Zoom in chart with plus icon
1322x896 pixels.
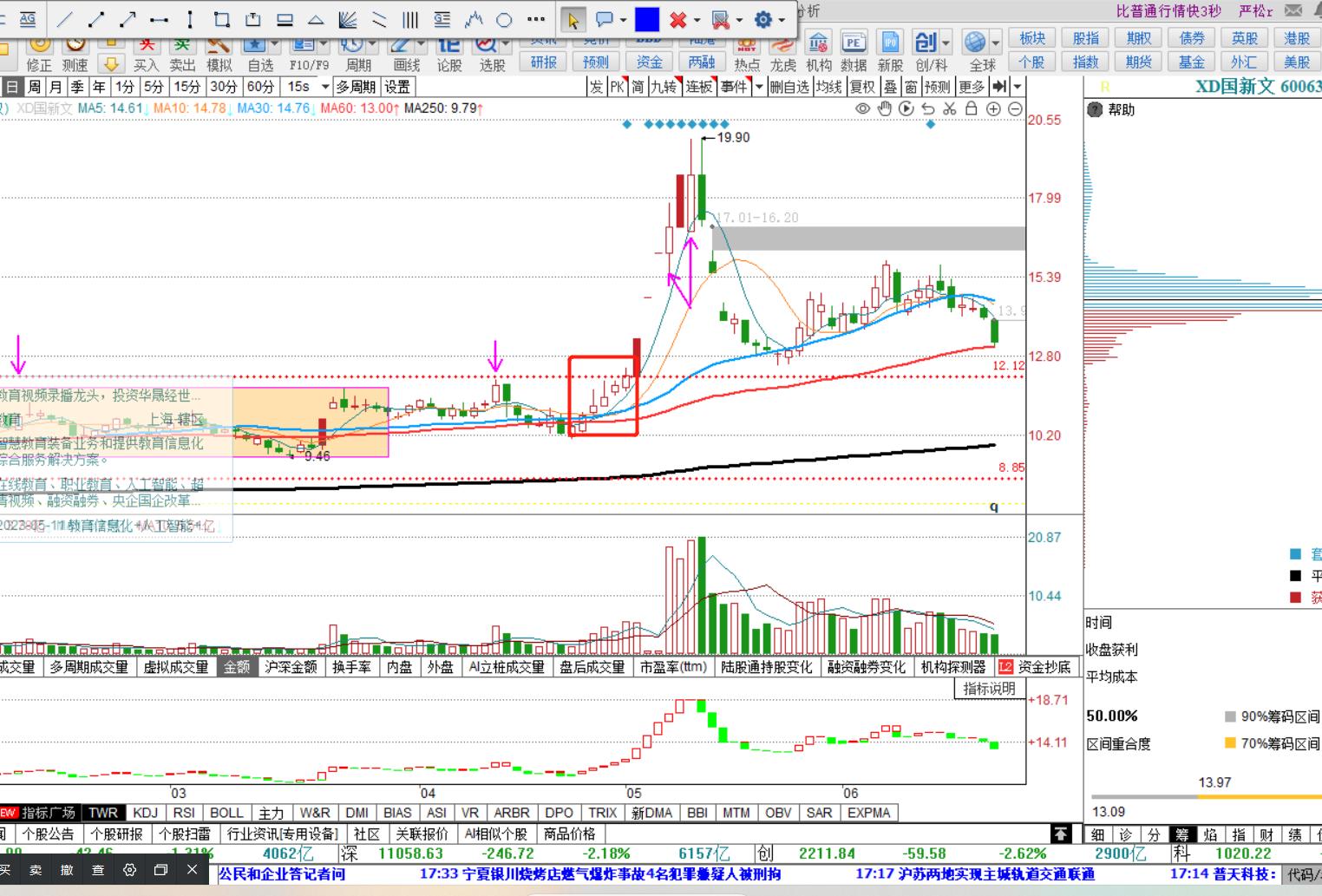[993, 108]
